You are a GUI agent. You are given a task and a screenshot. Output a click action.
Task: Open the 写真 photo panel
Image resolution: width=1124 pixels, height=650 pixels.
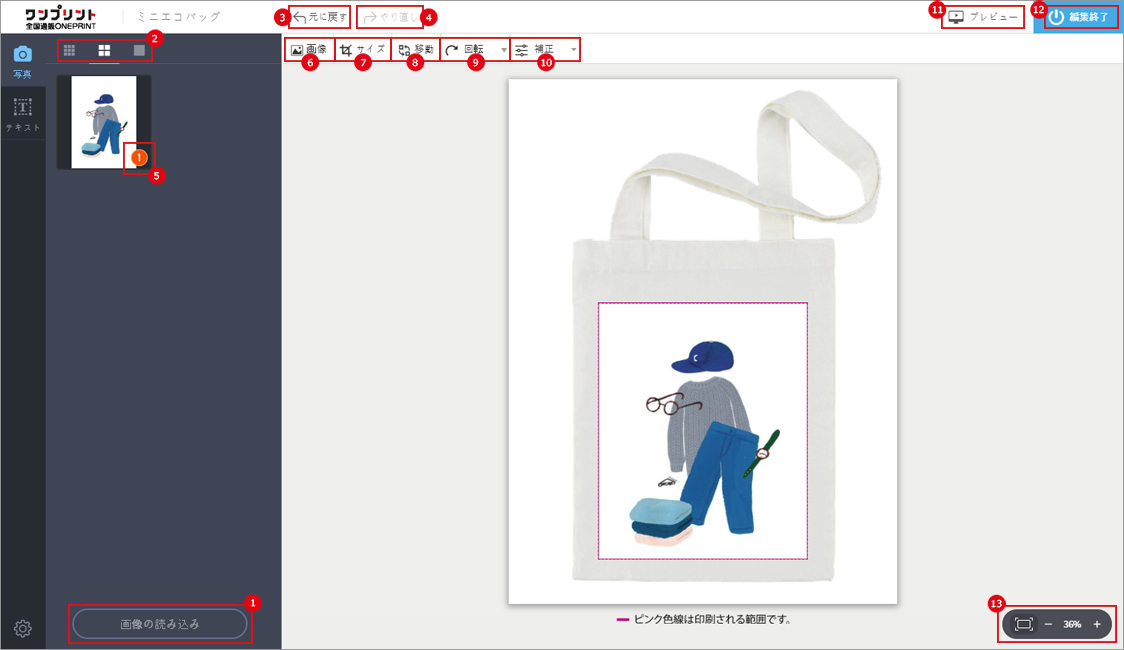[x=22, y=61]
